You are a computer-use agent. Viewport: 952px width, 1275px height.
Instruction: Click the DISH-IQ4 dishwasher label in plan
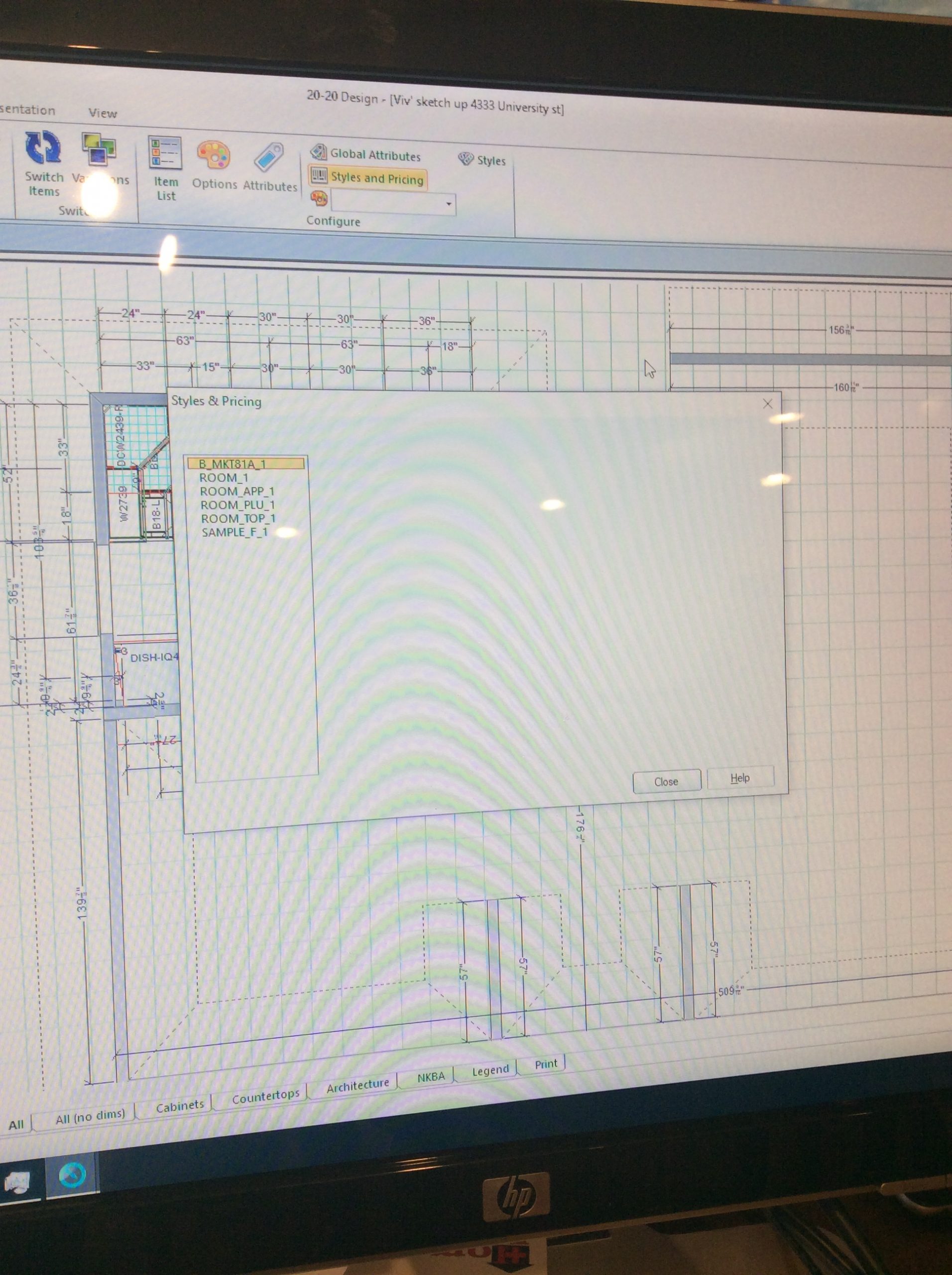(x=154, y=657)
